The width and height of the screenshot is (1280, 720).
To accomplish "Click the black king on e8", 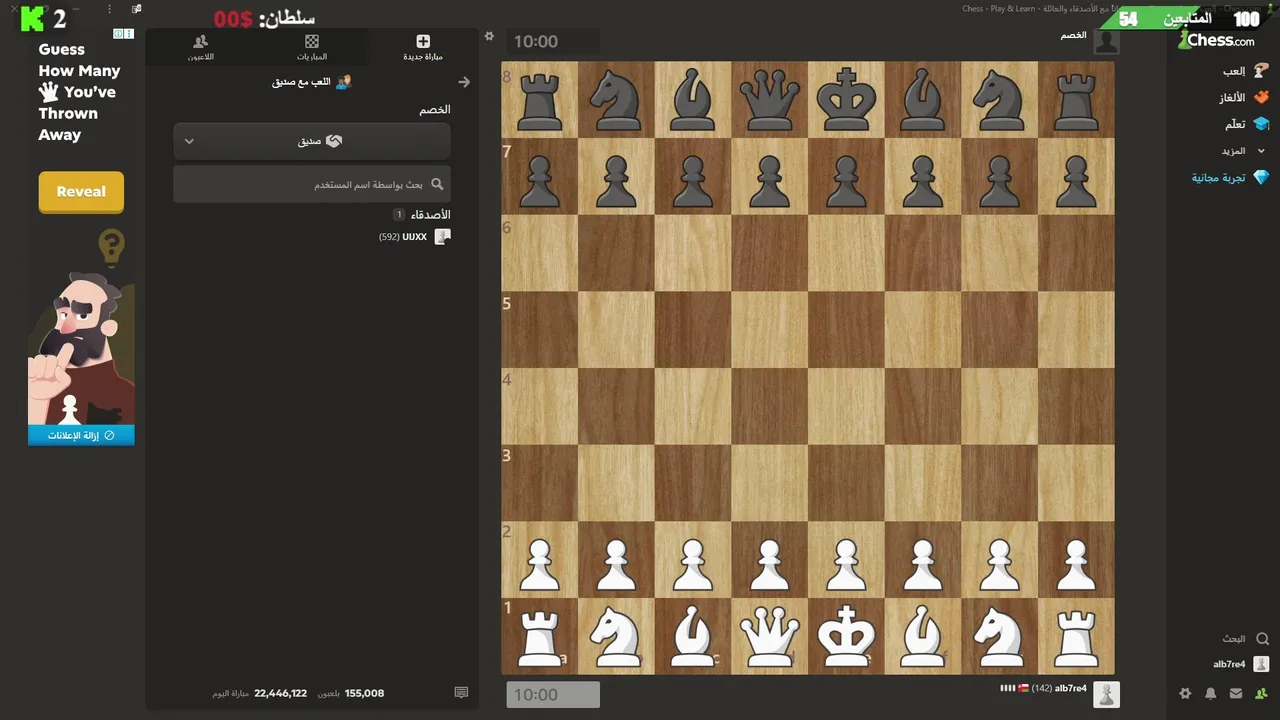I will pyautogui.click(x=846, y=99).
